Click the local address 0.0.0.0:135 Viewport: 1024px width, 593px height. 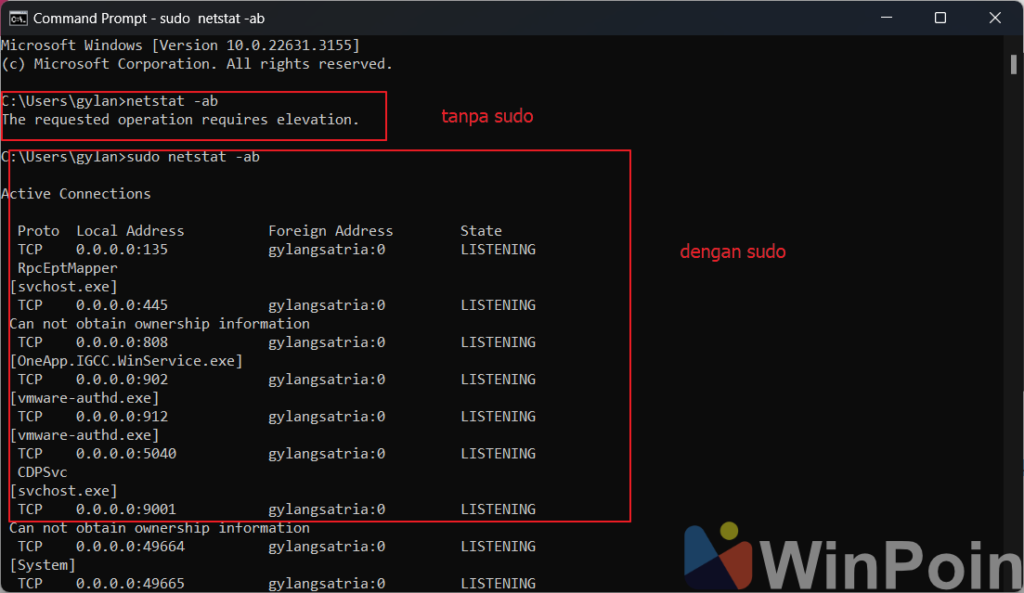[x=122, y=249]
